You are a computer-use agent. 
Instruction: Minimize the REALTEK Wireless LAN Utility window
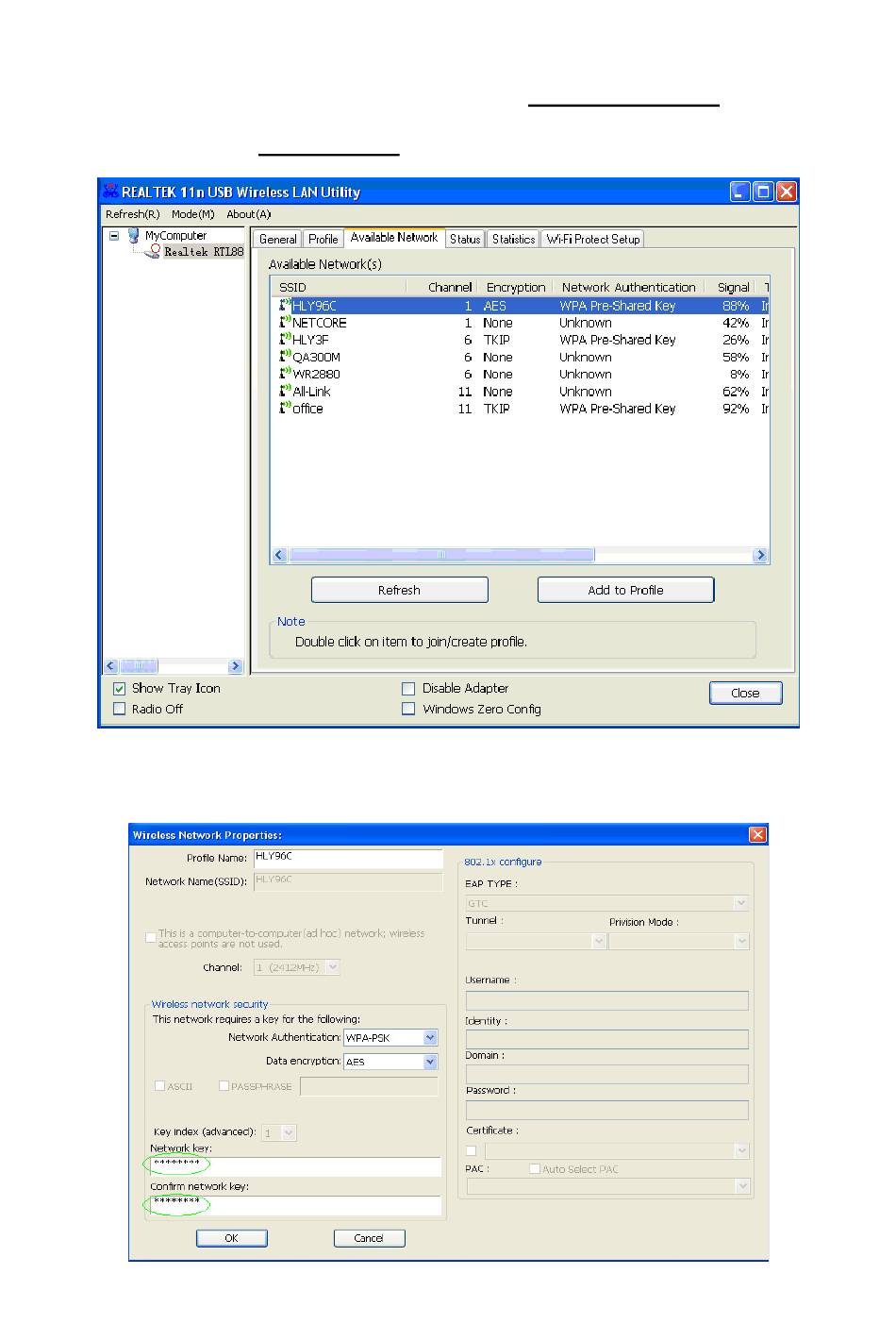pos(740,192)
